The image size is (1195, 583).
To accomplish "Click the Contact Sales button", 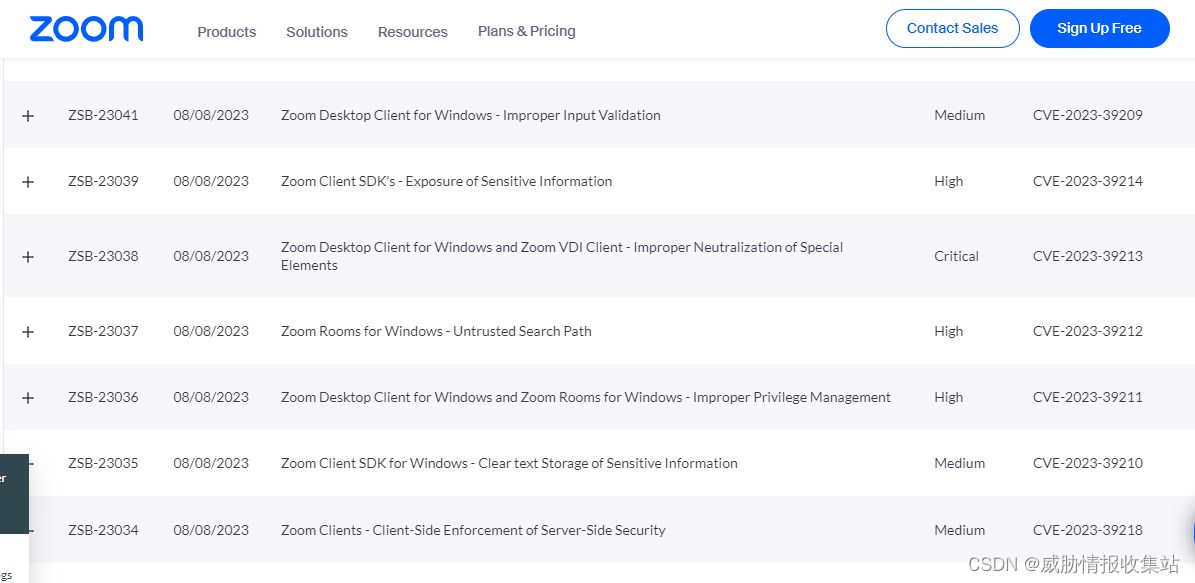I will pyautogui.click(x=952, y=29).
